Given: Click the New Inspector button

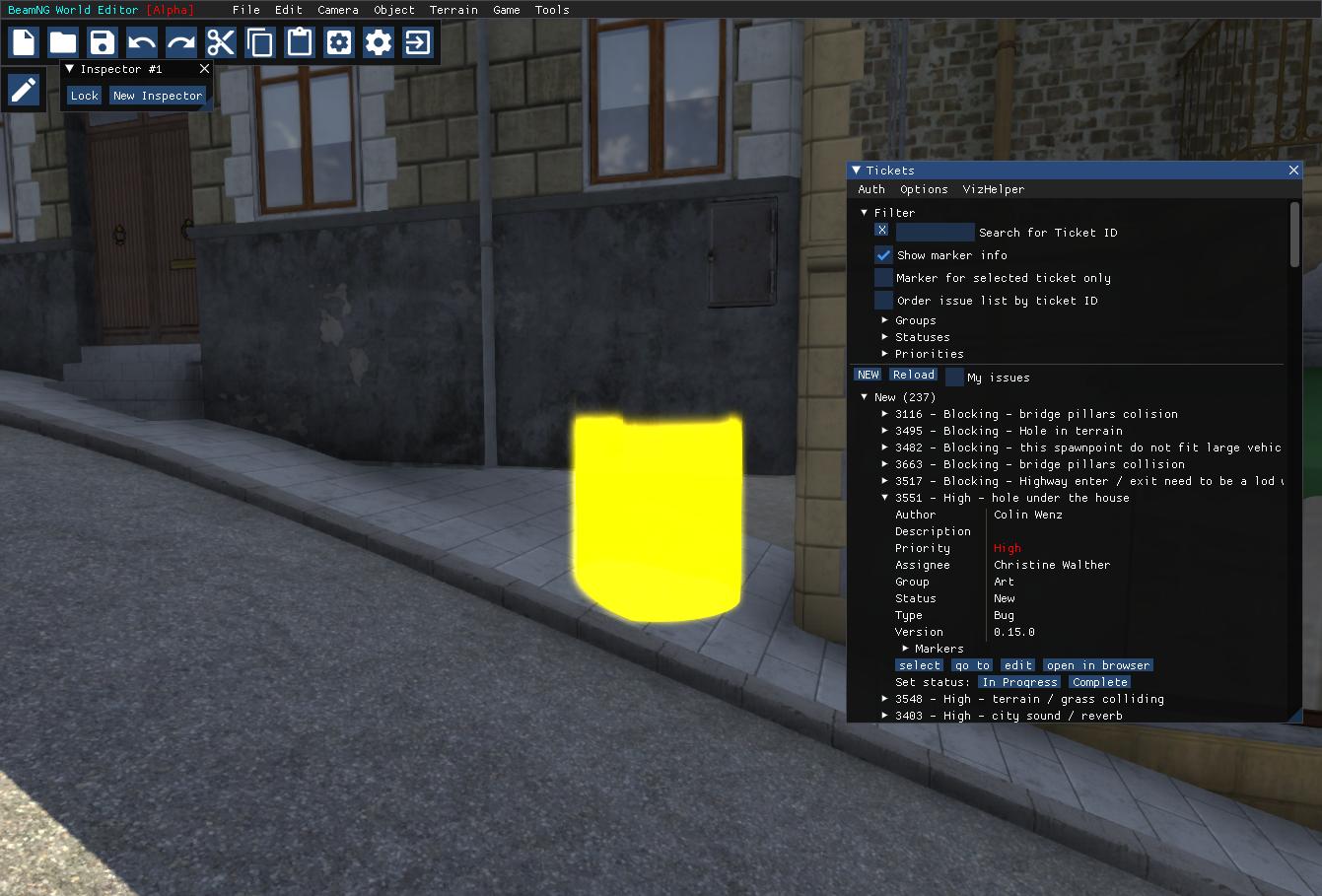Looking at the screenshot, I should point(158,96).
